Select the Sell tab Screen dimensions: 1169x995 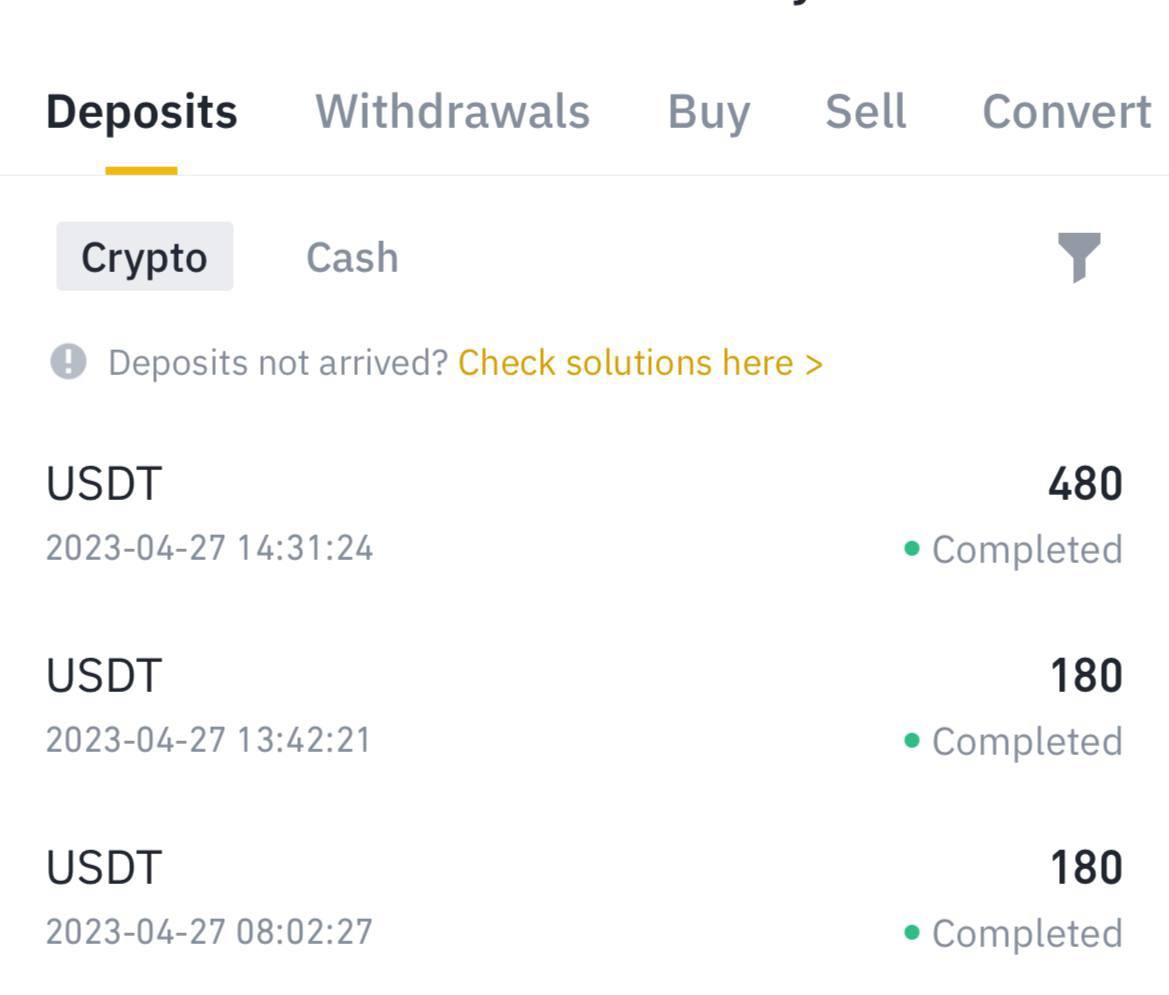tap(865, 111)
